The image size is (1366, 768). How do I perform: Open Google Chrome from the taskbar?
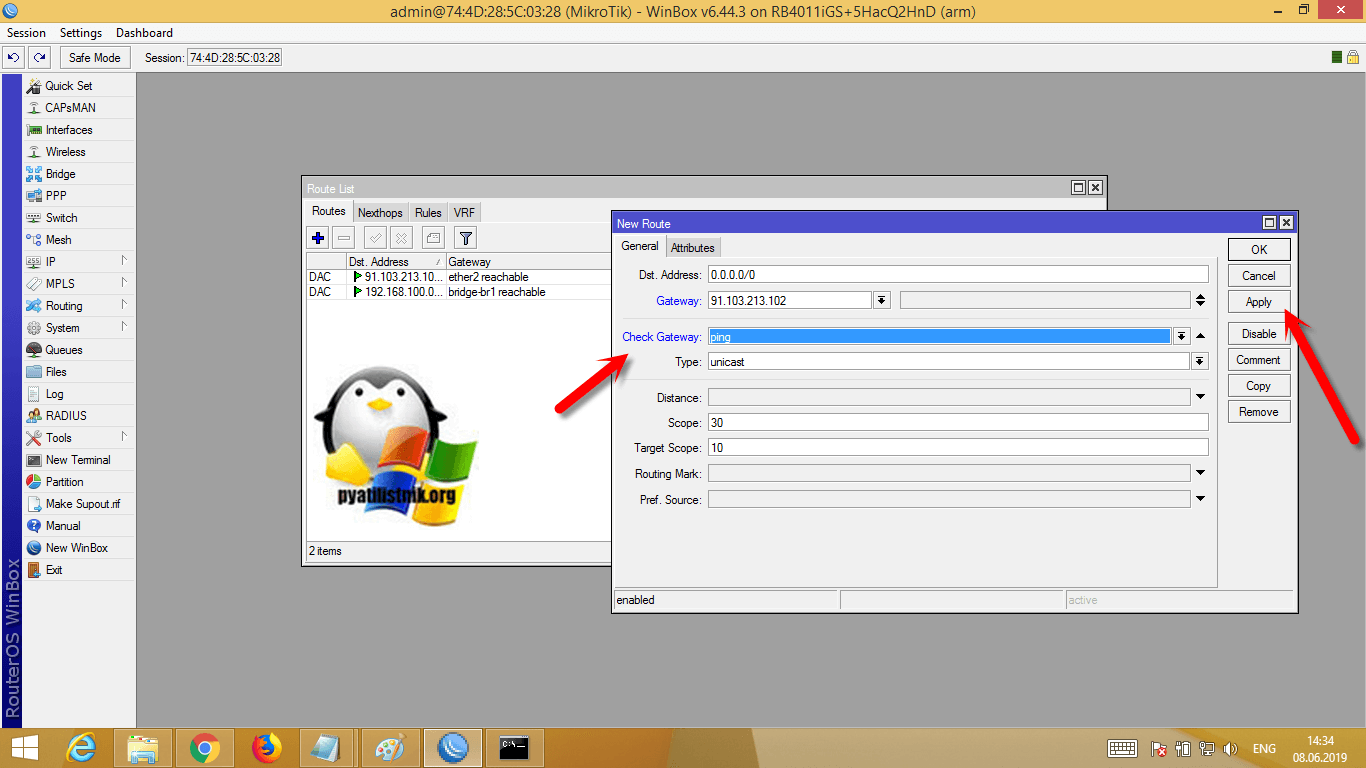[x=205, y=748]
